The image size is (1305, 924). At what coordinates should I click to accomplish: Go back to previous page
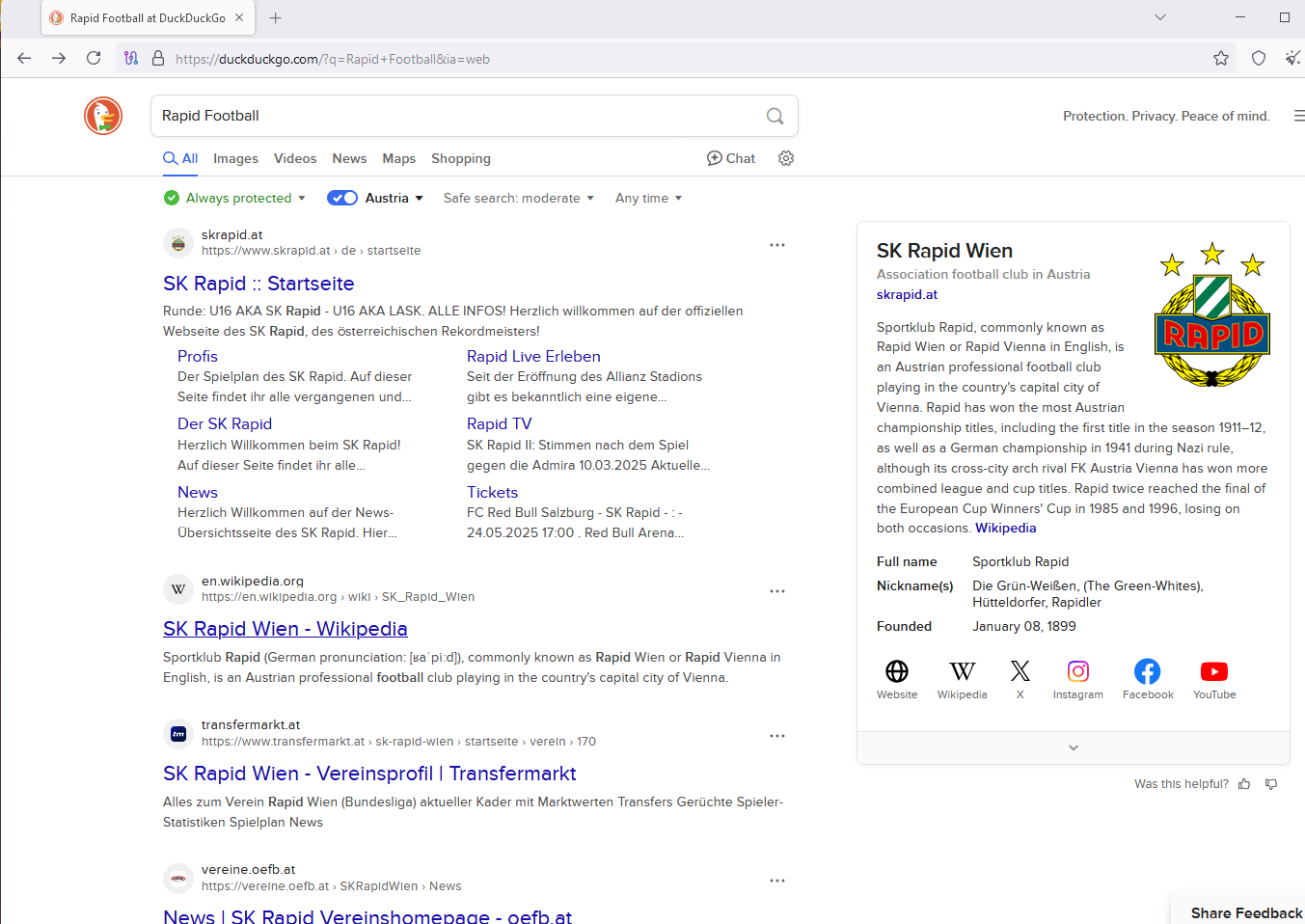[x=24, y=58]
